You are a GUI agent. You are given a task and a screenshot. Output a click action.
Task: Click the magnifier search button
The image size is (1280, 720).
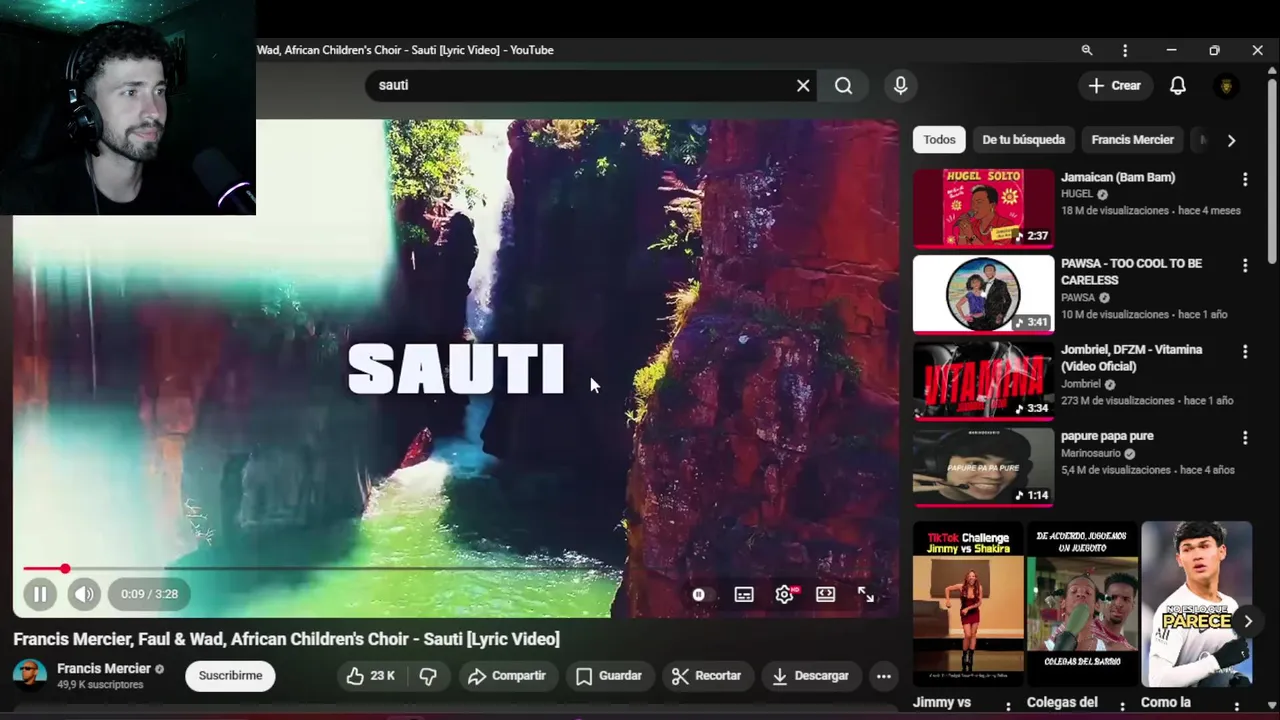tap(844, 85)
